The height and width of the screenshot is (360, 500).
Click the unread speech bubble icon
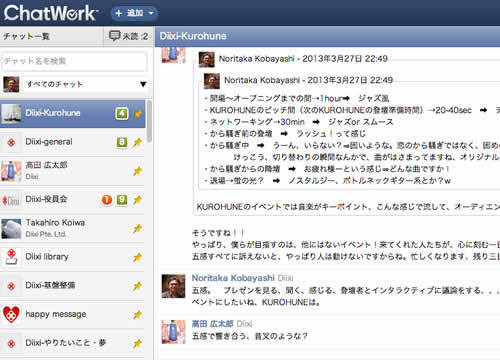coord(114,36)
